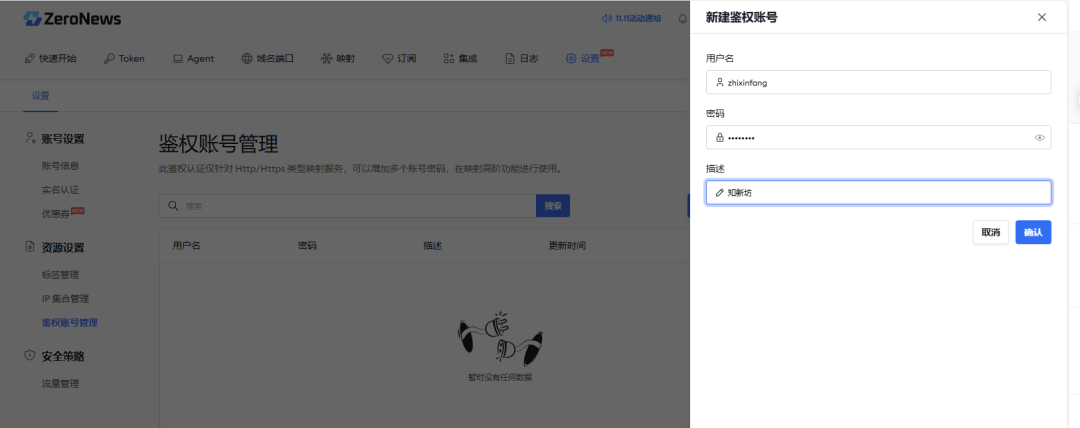Image resolution: width=1080 pixels, height=428 pixels.
Task: Open 鉴权账号管理 in the sidebar
Action: point(70,323)
